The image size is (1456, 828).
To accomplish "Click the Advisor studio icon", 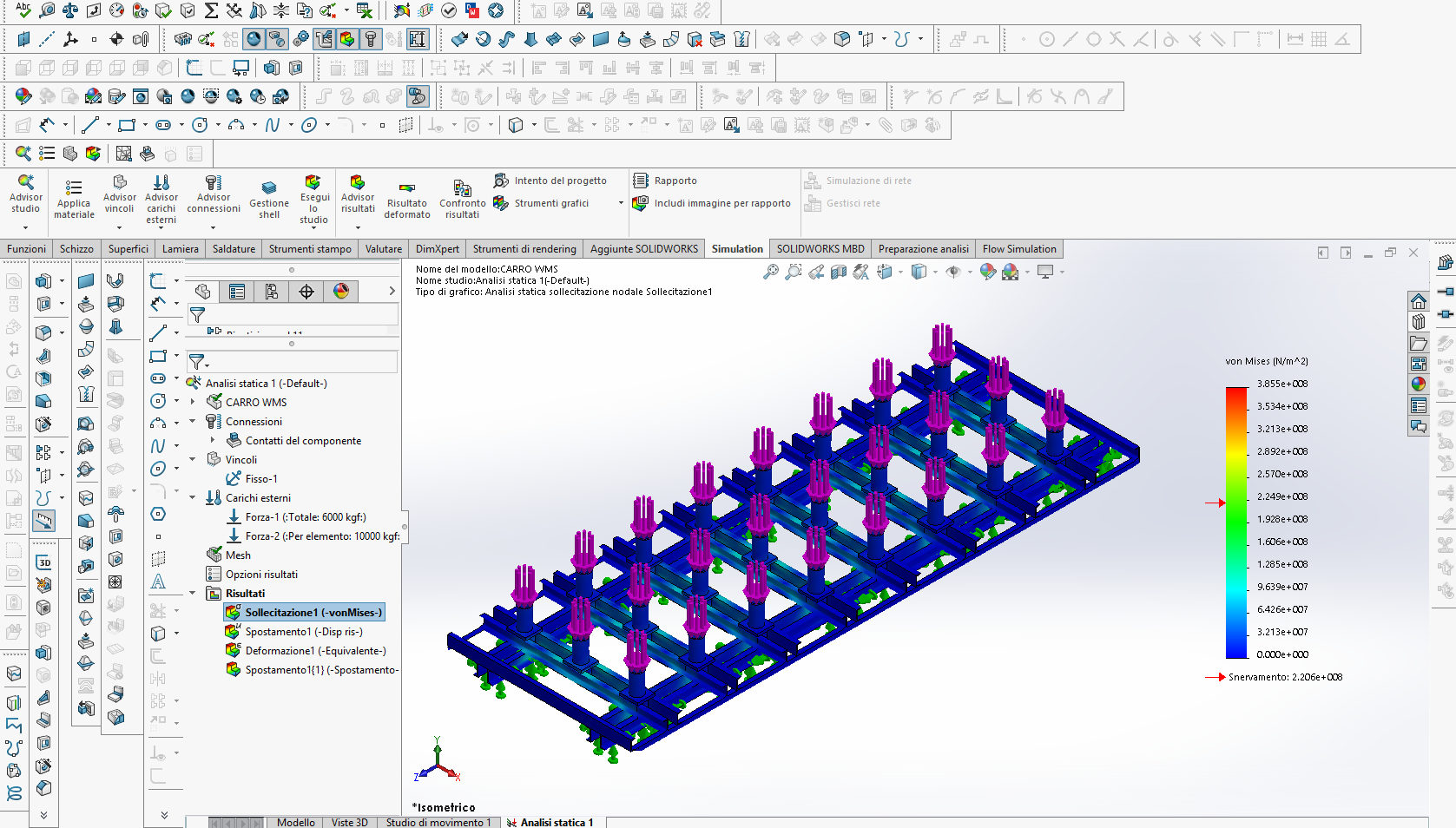I will coord(25,182).
